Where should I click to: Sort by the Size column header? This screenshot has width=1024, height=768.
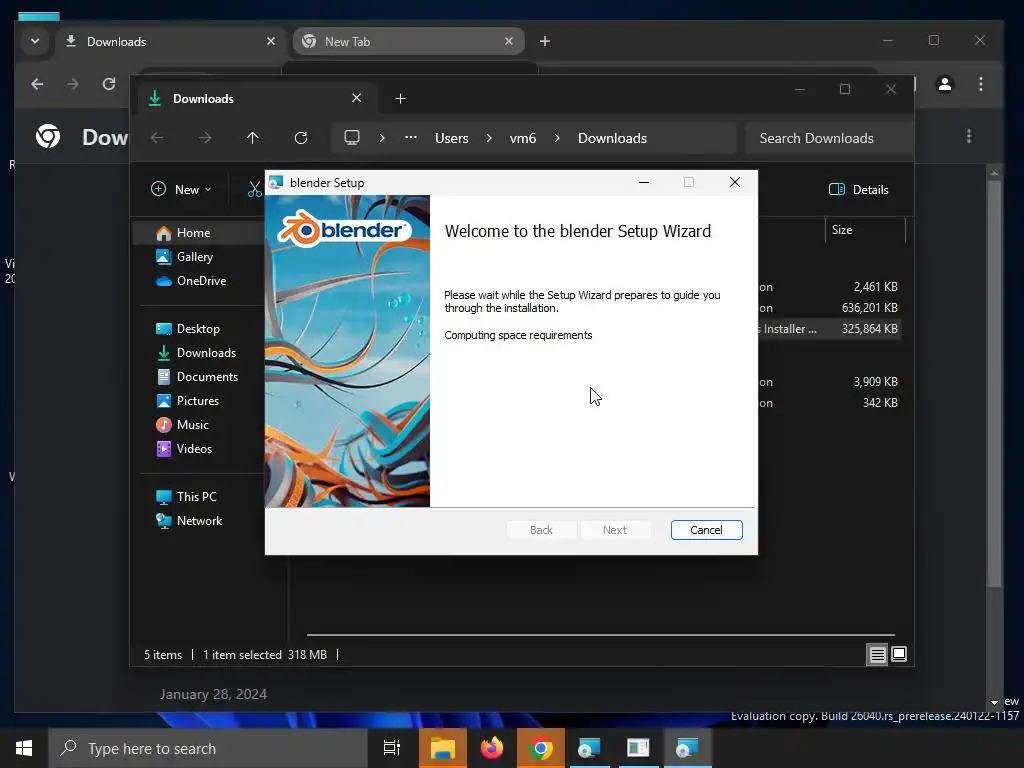[864, 230]
